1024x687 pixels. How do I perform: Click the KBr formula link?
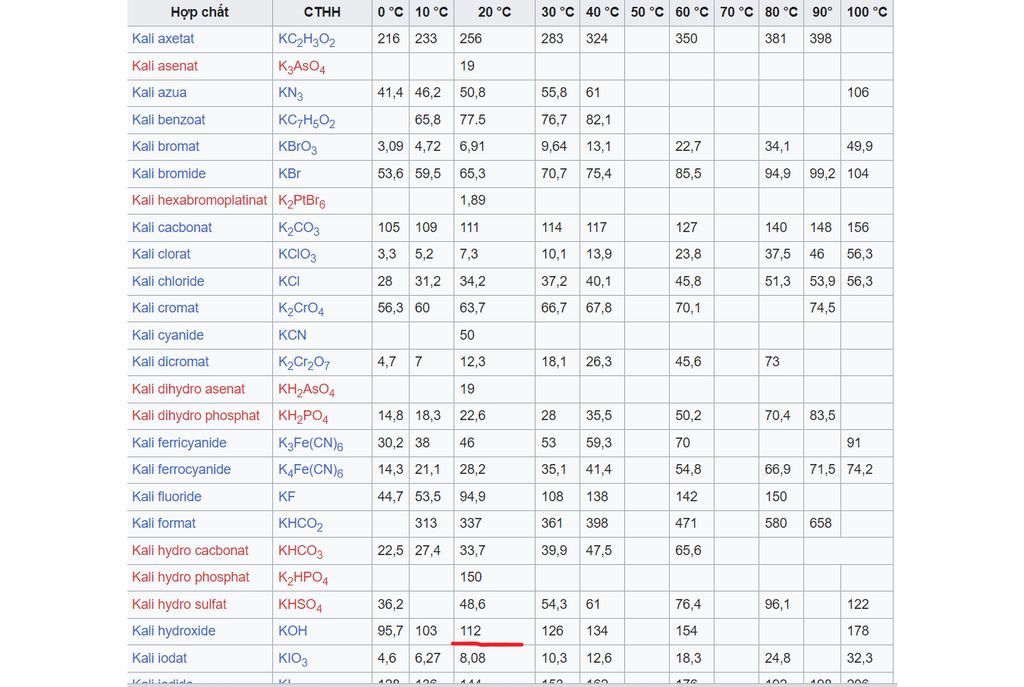[289, 174]
